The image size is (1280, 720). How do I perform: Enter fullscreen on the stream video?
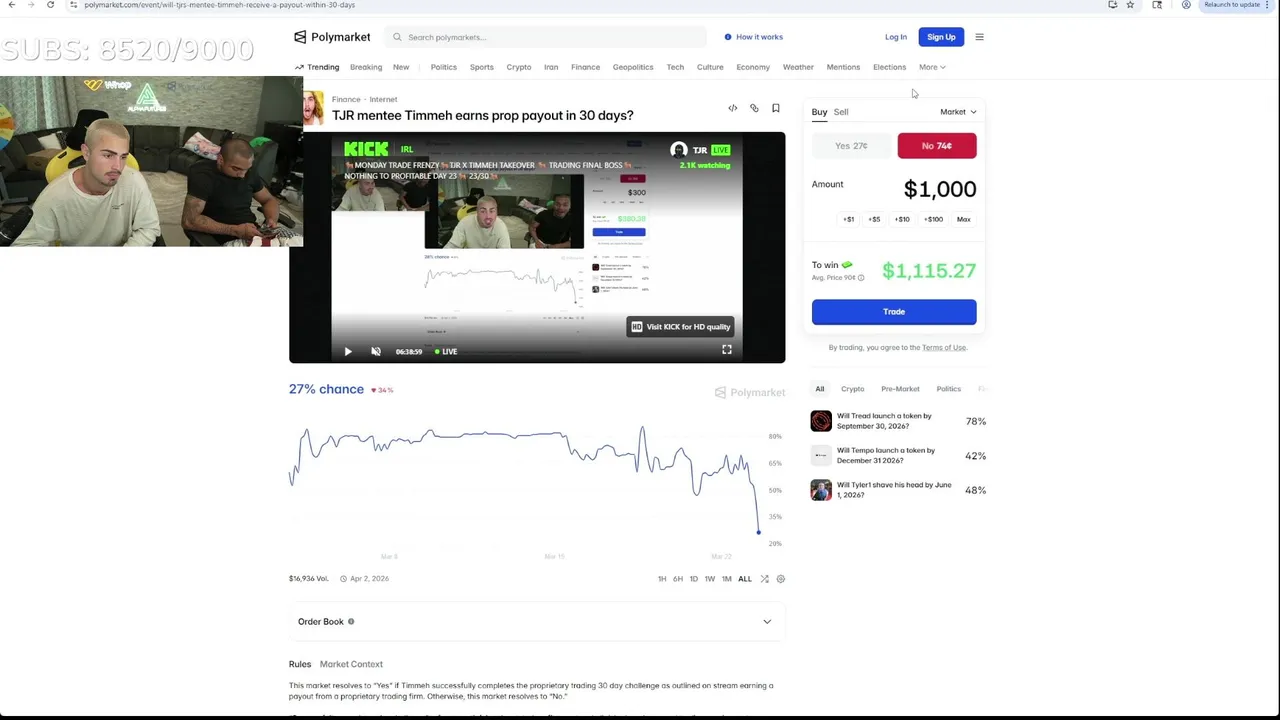pyautogui.click(x=727, y=350)
